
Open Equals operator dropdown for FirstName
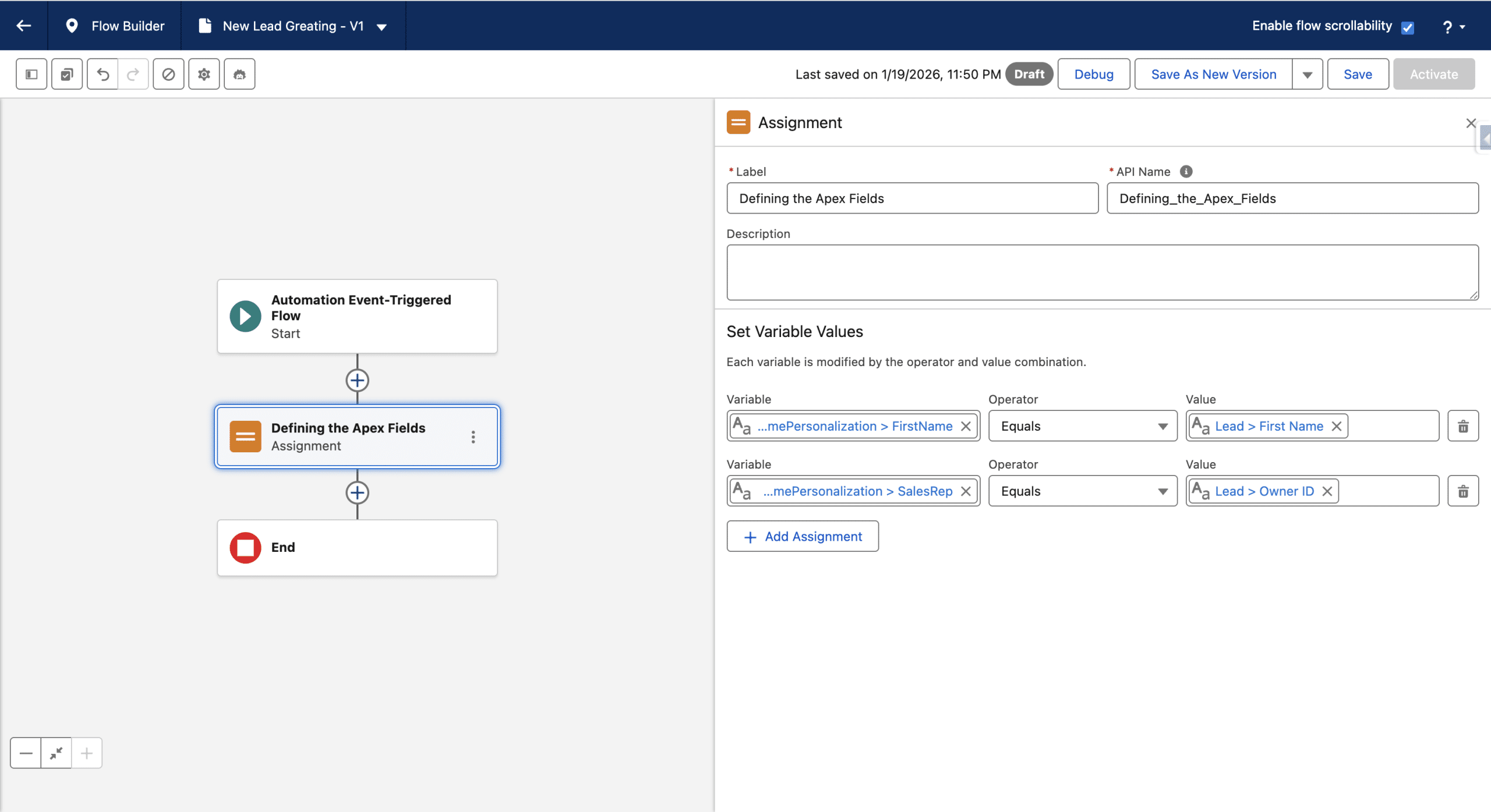click(x=1082, y=426)
